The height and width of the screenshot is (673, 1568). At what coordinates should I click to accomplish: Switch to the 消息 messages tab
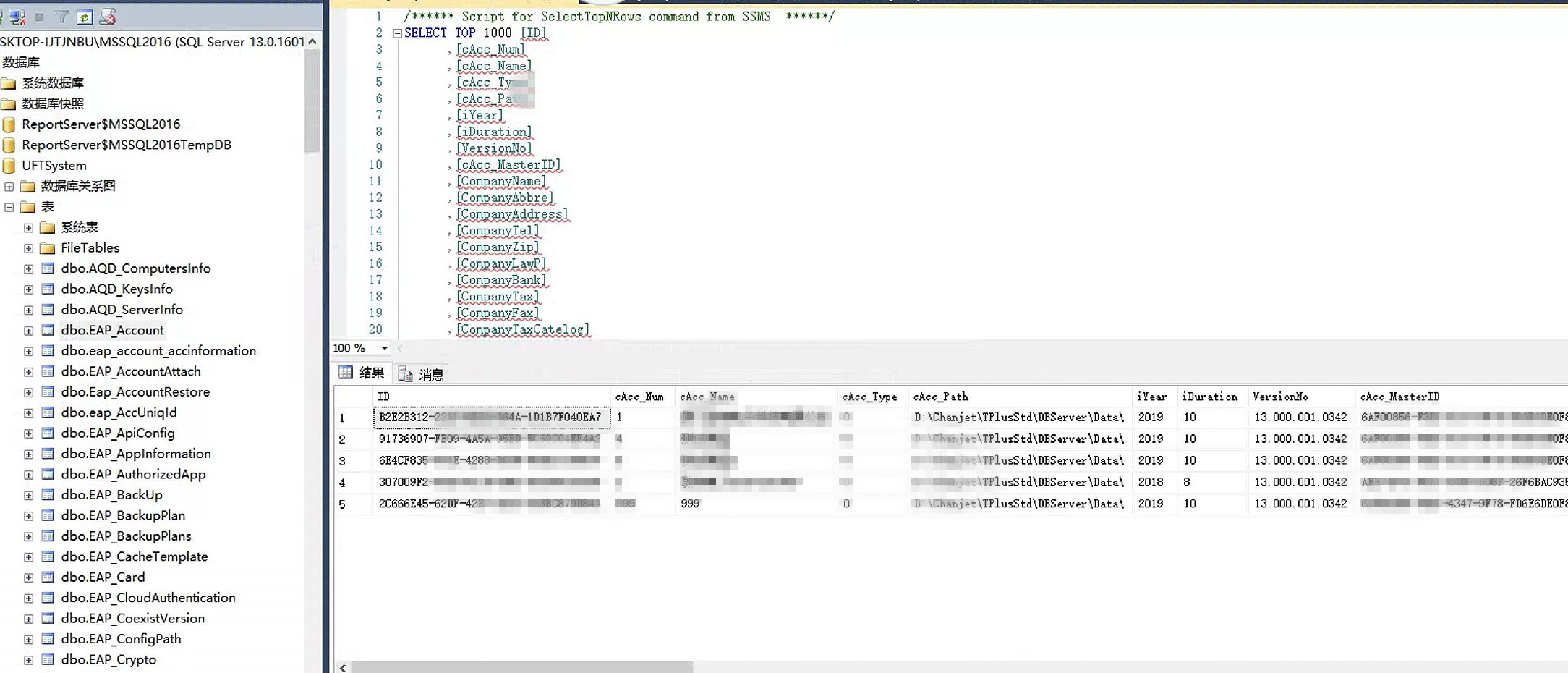click(422, 374)
